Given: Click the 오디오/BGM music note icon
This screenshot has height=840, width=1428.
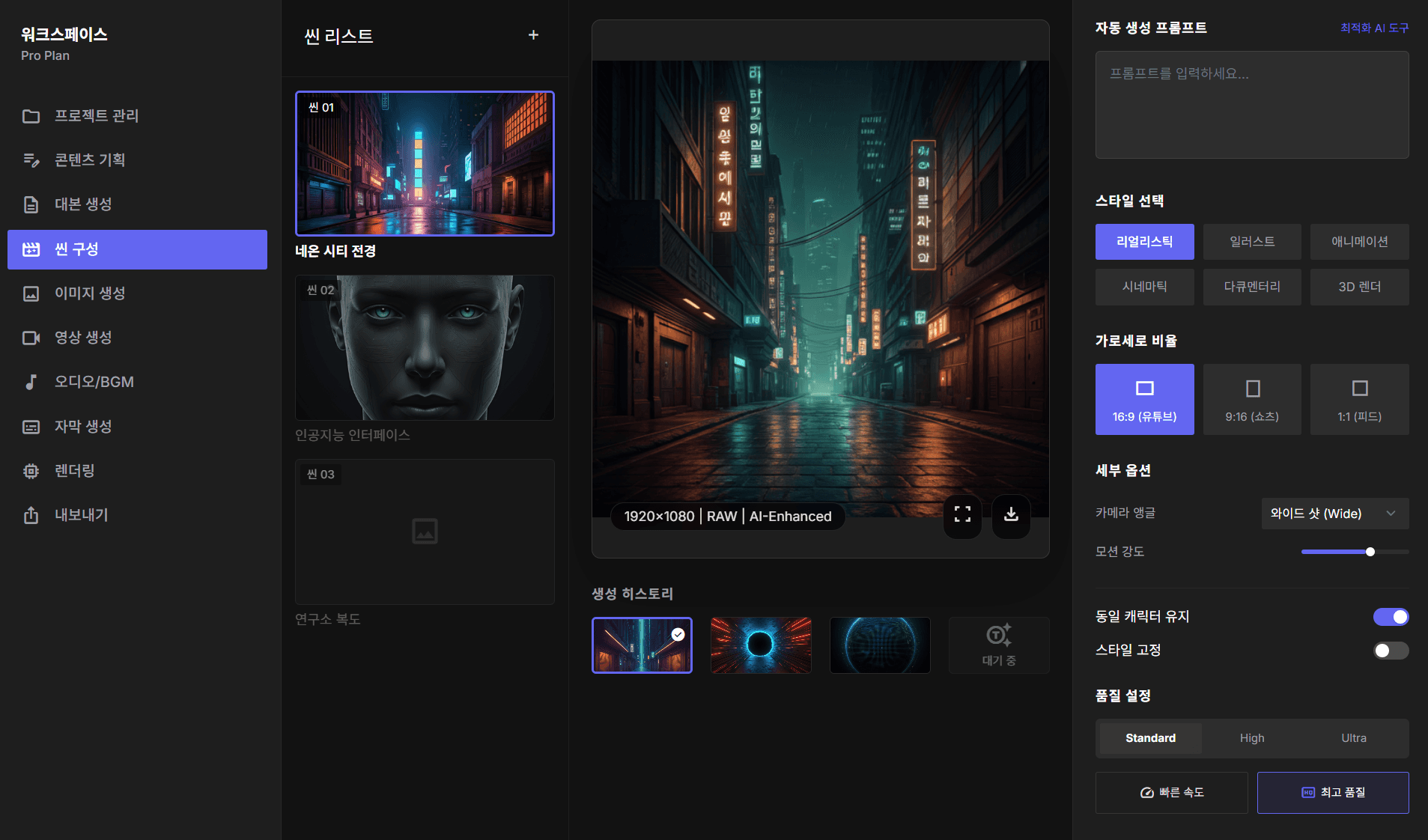Looking at the screenshot, I should point(31,382).
